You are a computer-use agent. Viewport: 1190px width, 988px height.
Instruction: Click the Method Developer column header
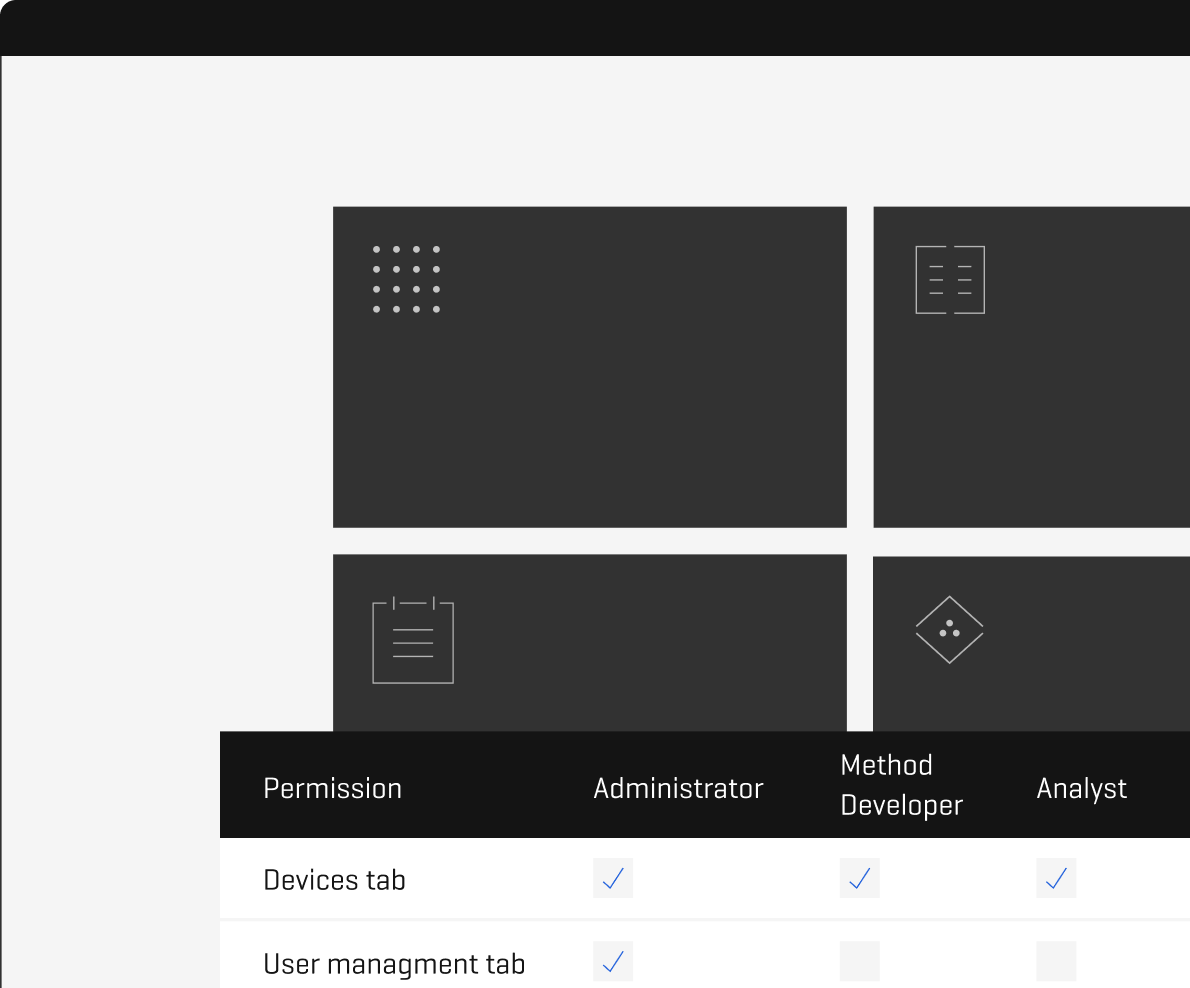coord(902,785)
